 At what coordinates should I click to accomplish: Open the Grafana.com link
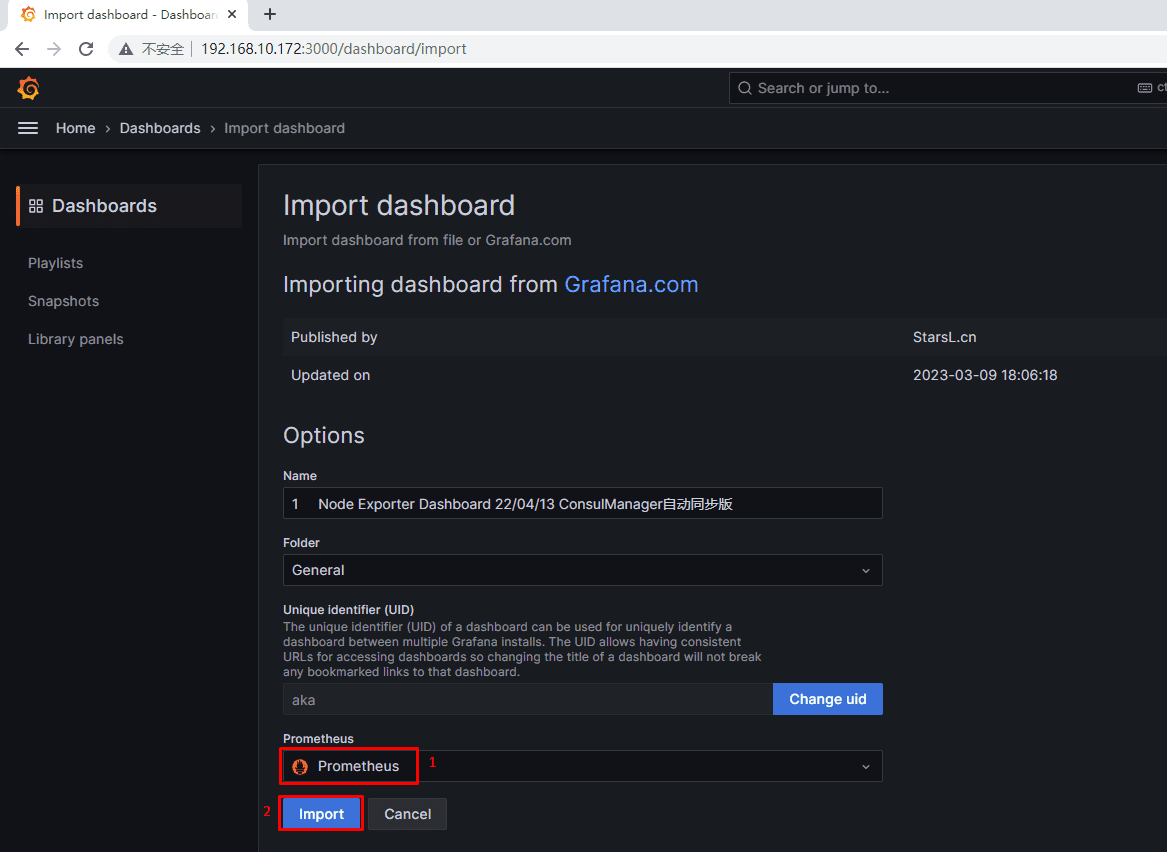631,284
